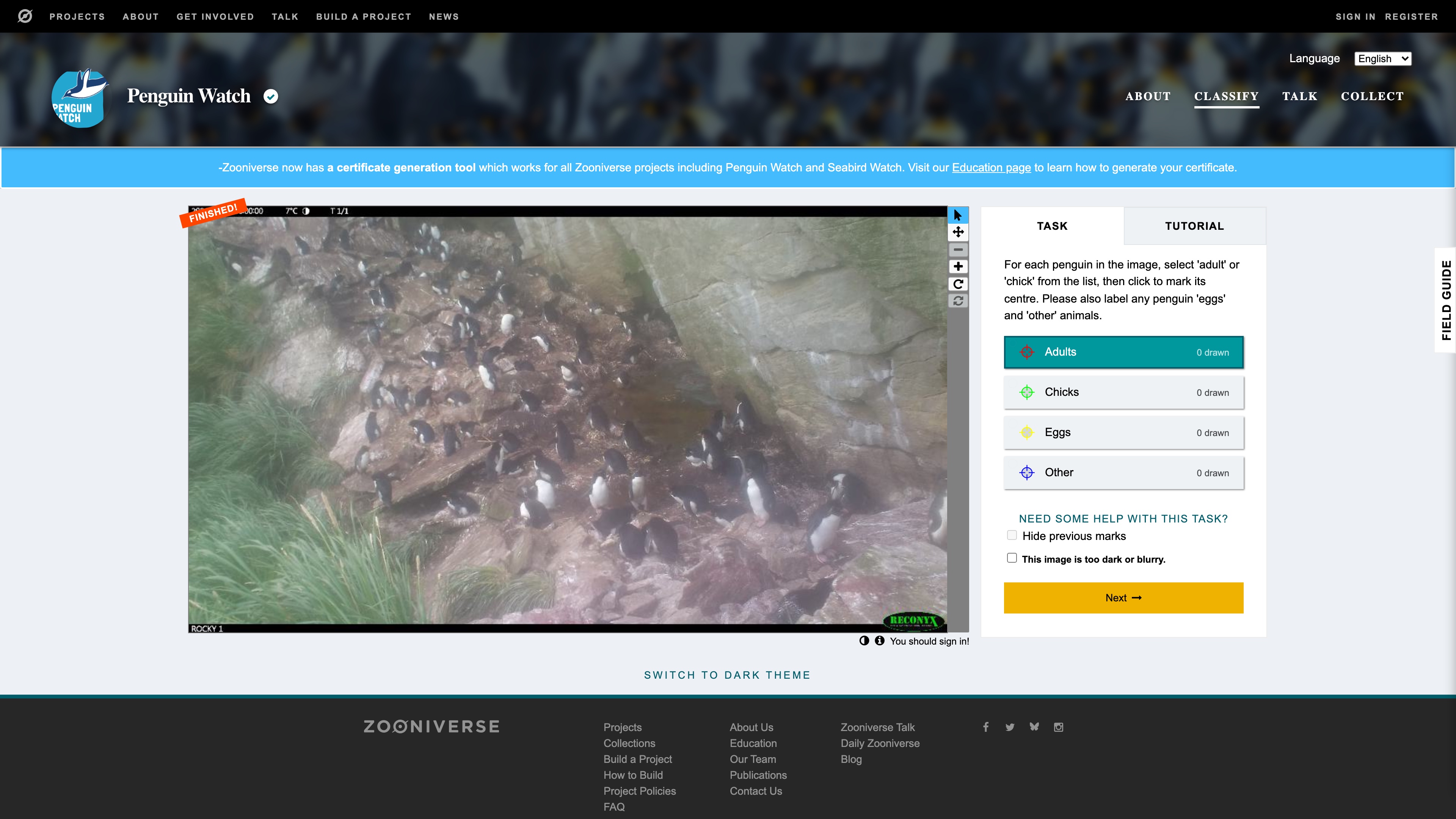Open Zooniverse Instagram page
This screenshot has height=819, width=1456.
1058,727
